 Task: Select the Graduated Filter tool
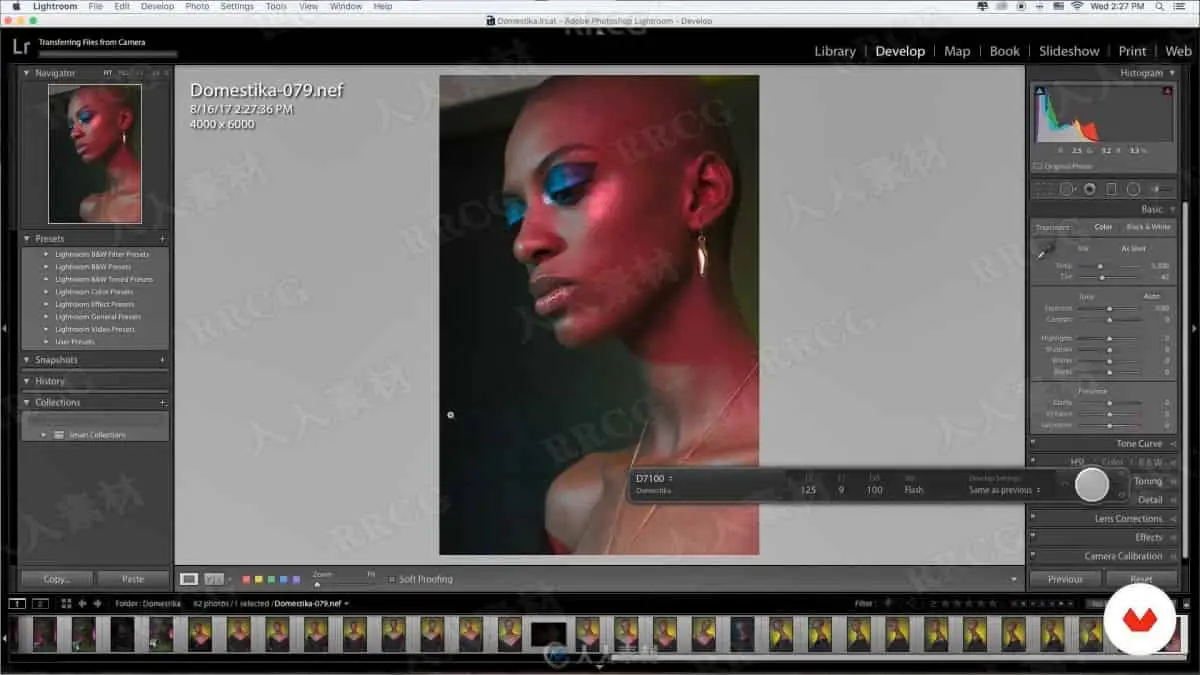[1111, 189]
